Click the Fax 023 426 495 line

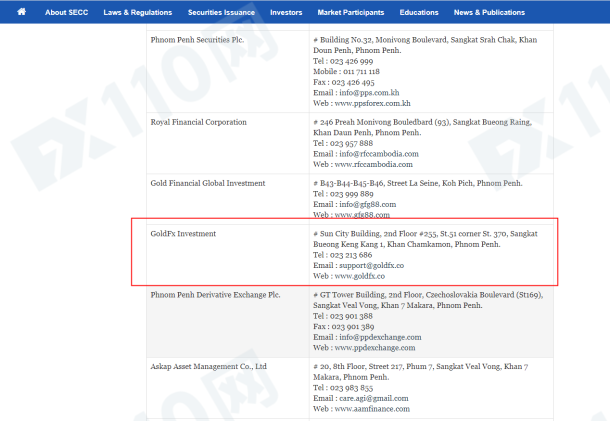click(344, 82)
